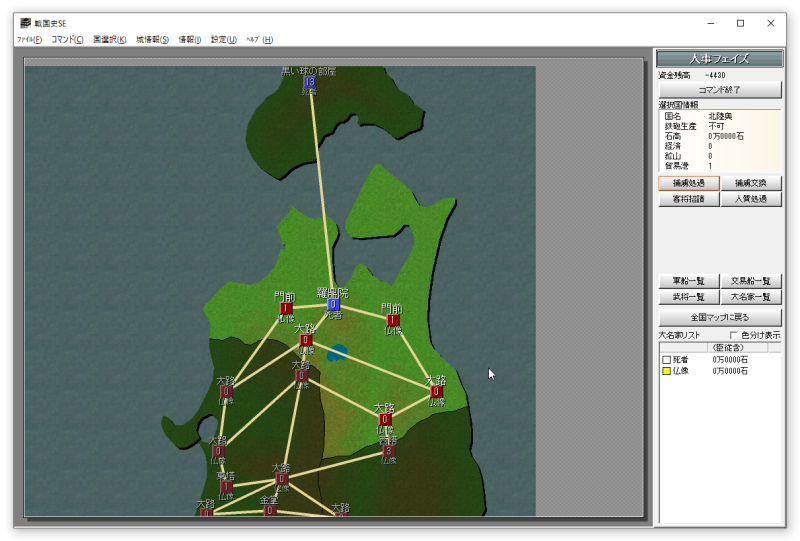Screen dimensions: 800x541
Task: Open the 軍船一覧 list
Action: pyautogui.click(x=689, y=281)
